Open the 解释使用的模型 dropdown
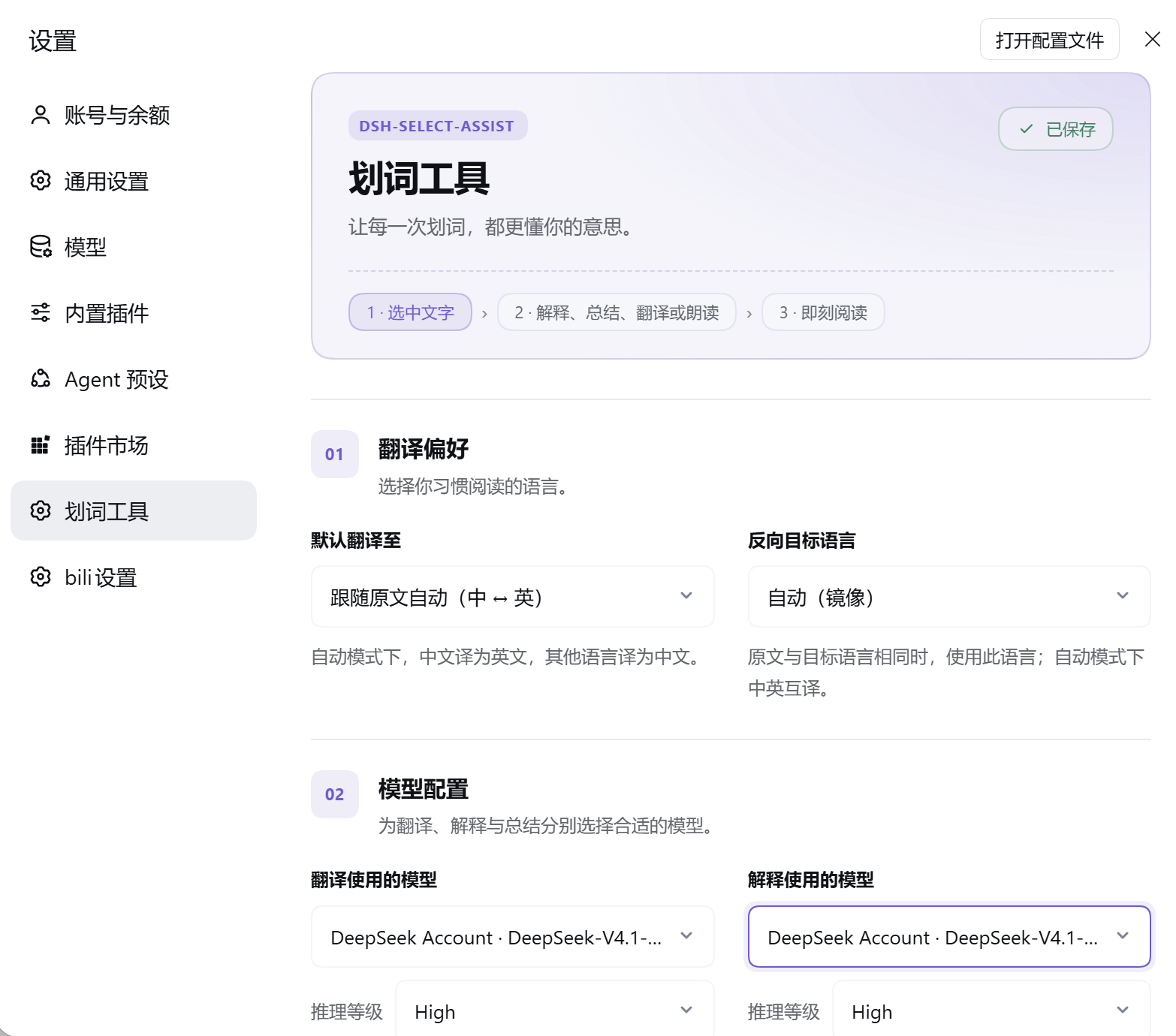Image resolution: width=1176 pixels, height=1036 pixels. [x=949, y=937]
